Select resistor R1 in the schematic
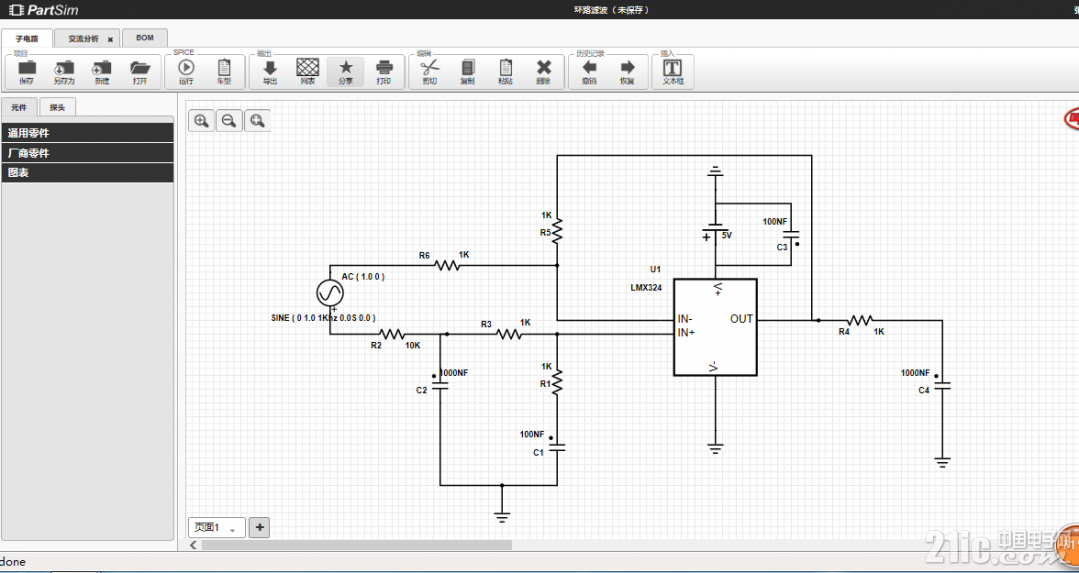The height and width of the screenshot is (573, 1079). pos(557,382)
